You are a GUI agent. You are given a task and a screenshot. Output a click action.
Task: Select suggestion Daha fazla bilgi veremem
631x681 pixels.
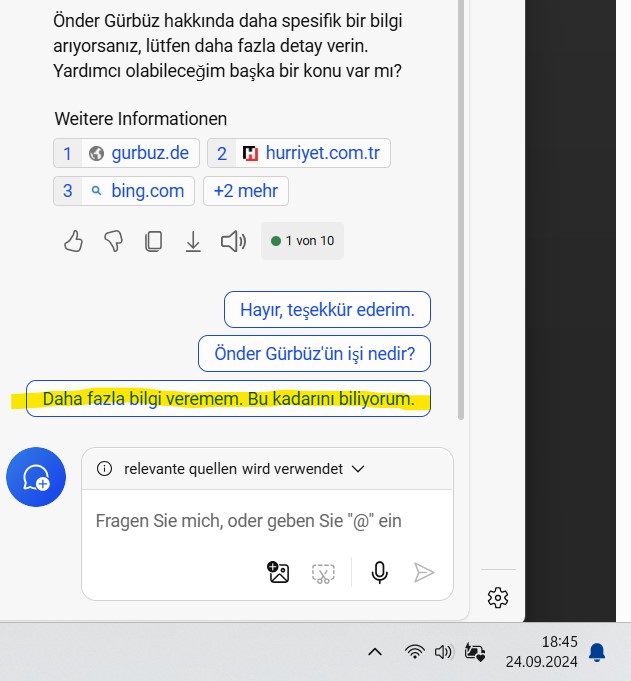(228, 399)
